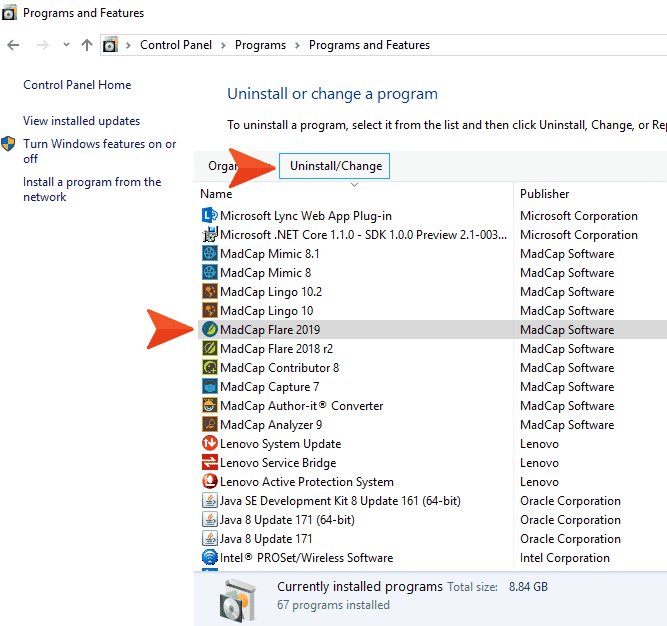The image size is (667, 626).
Task: Click the Control Panel icon in address bar
Action: [x=110, y=45]
